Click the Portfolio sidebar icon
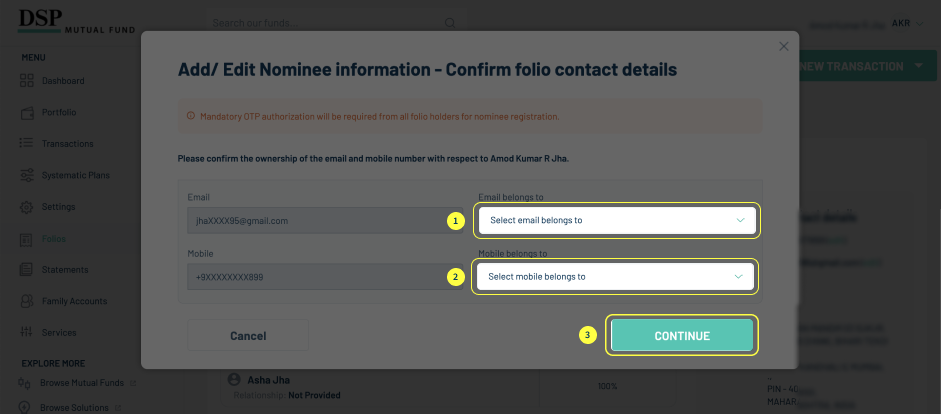 coord(27,112)
